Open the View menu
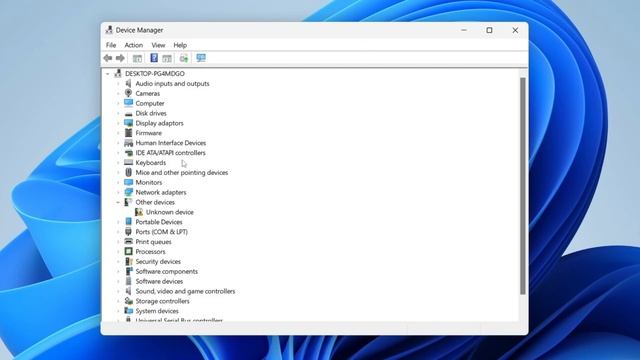Screen dimensions: 640x360 click(x=158, y=45)
